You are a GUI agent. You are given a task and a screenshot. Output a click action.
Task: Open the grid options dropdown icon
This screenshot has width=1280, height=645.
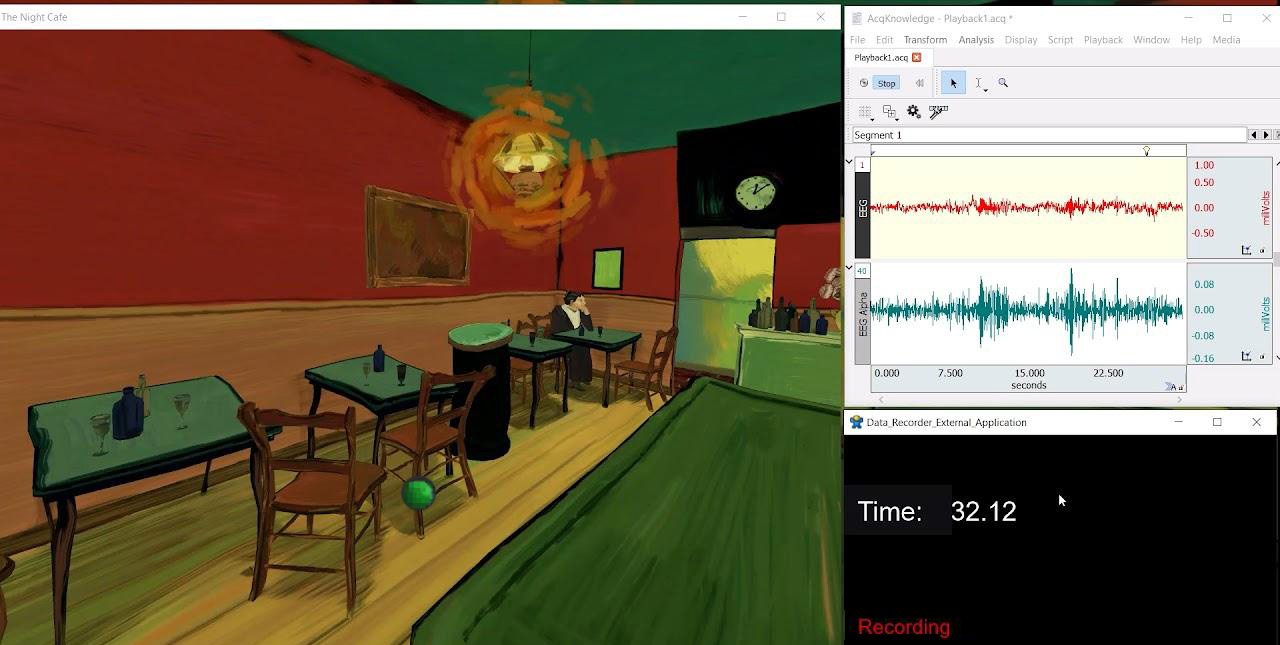point(866,112)
